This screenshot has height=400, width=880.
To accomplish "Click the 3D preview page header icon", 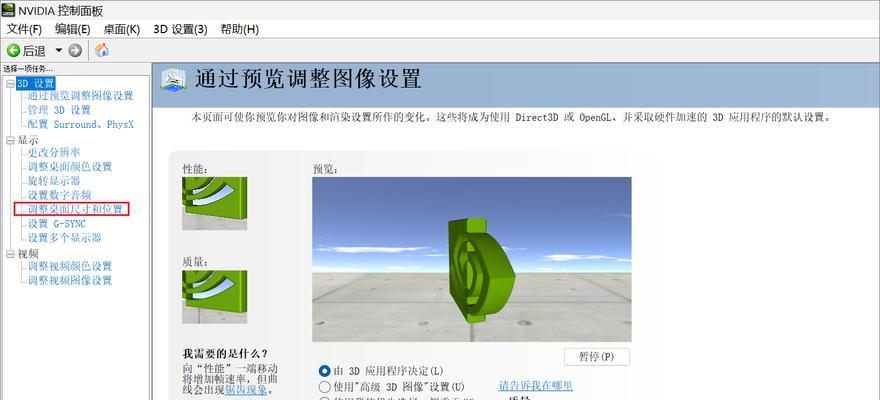I will [172, 79].
